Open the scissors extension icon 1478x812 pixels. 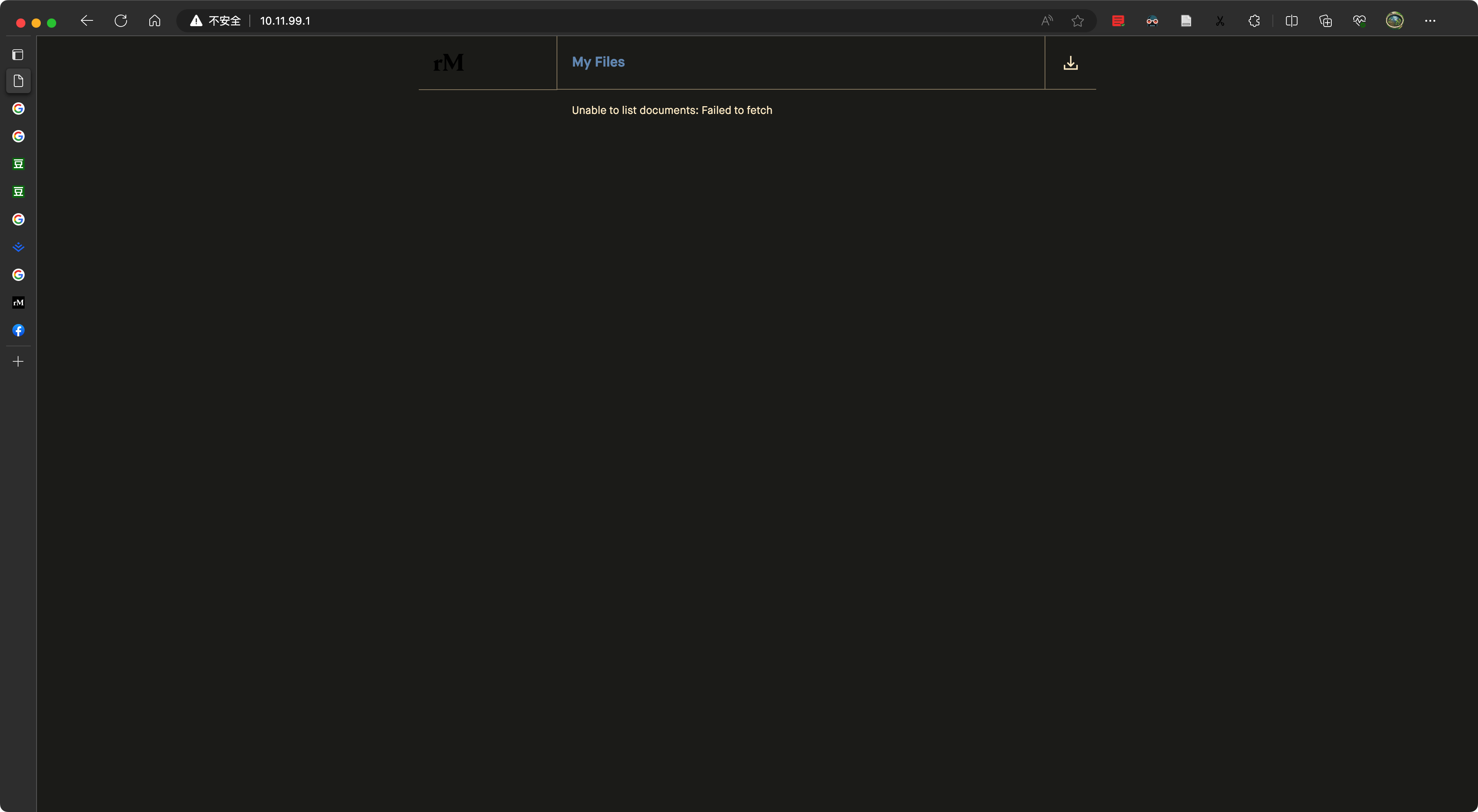tap(1220, 21)
